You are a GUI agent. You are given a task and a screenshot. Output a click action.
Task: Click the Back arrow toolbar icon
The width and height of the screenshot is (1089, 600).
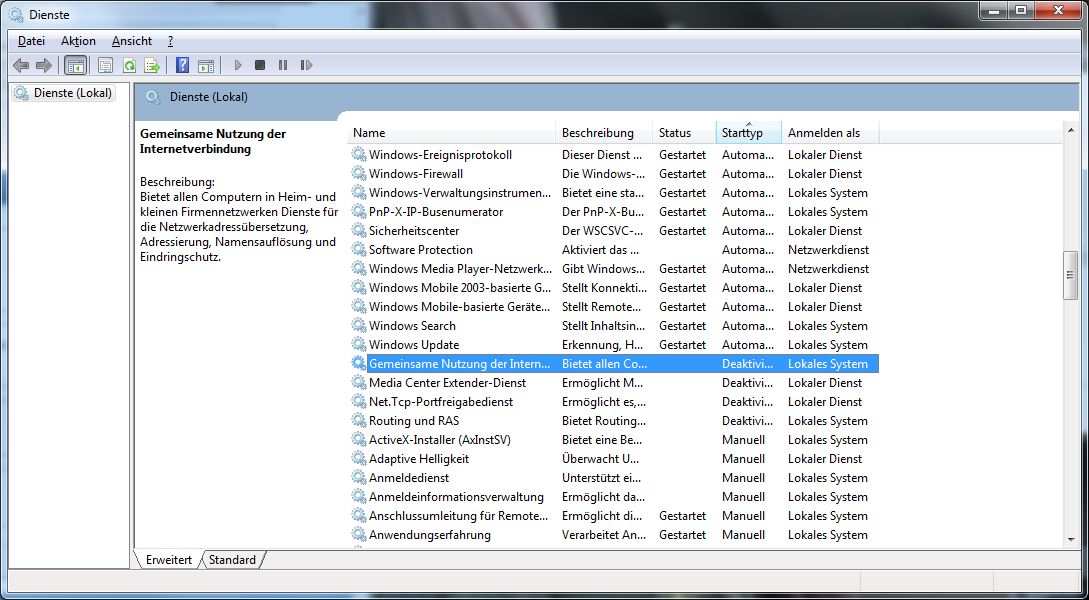pos(21,65)
